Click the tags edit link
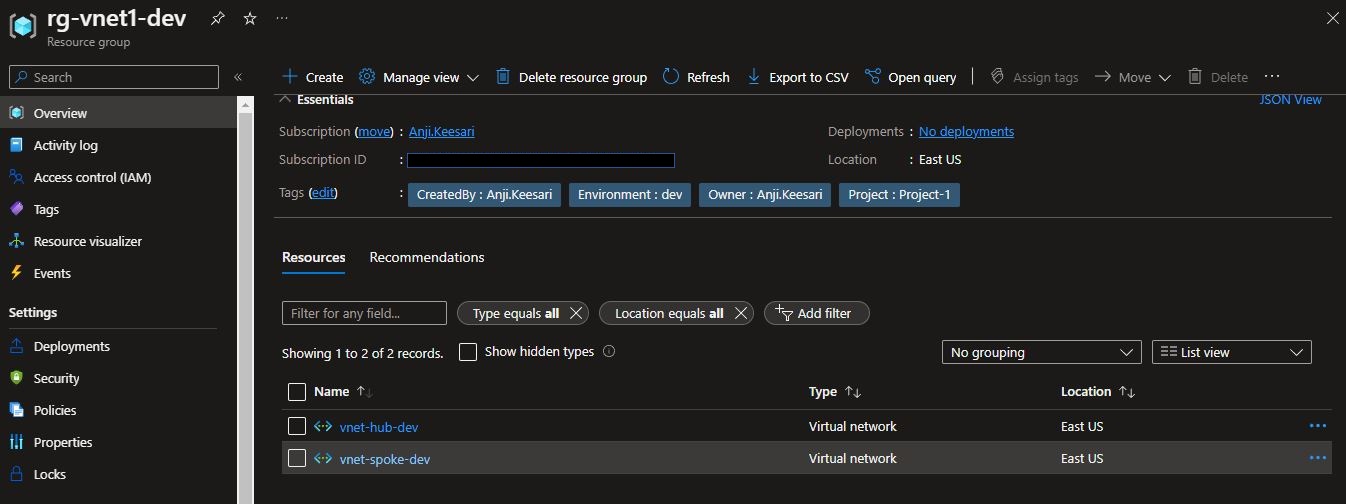The width and height of the screenshot is (1346, 504). (323, 192)
